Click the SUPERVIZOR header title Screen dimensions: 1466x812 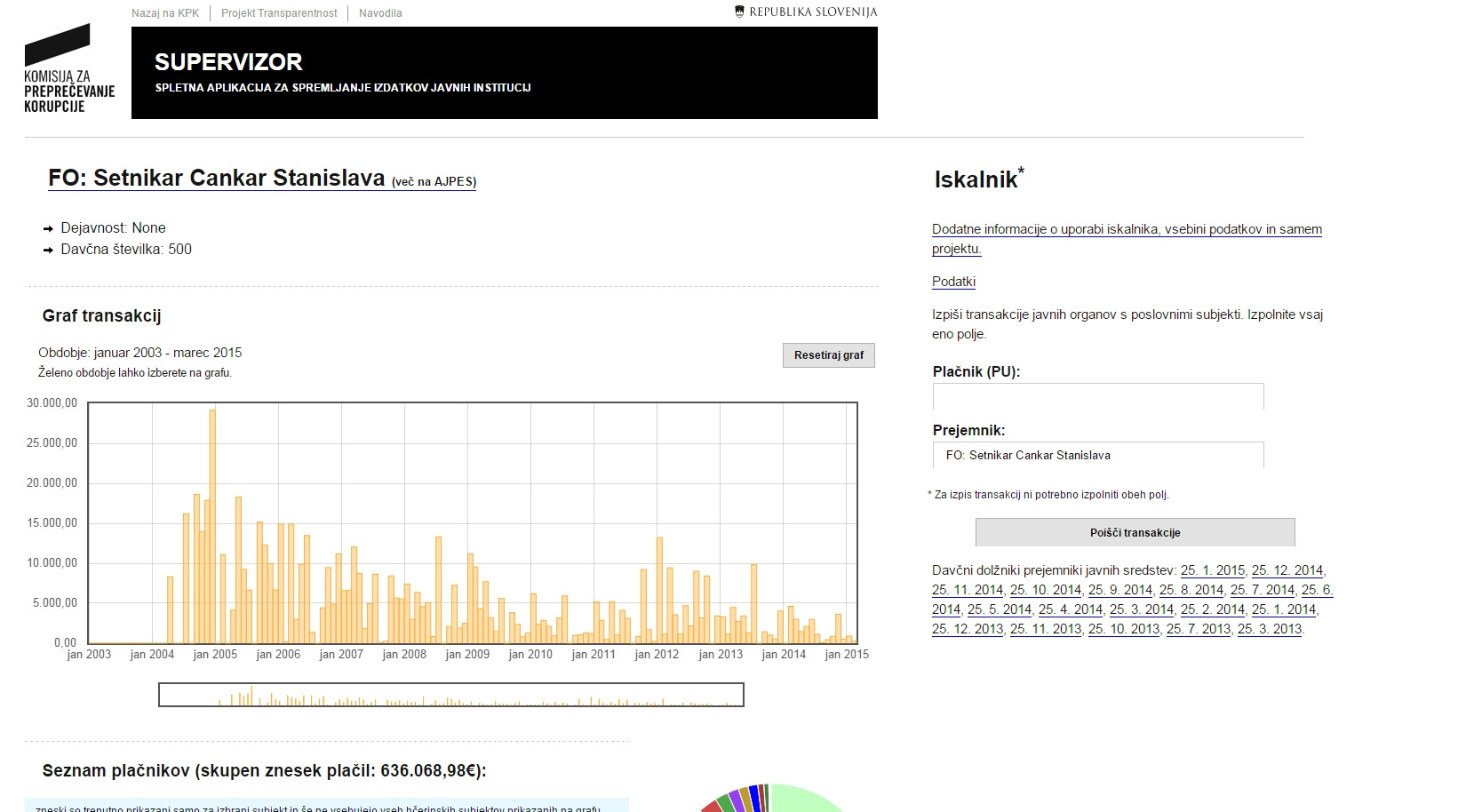[x=228, y=62]
